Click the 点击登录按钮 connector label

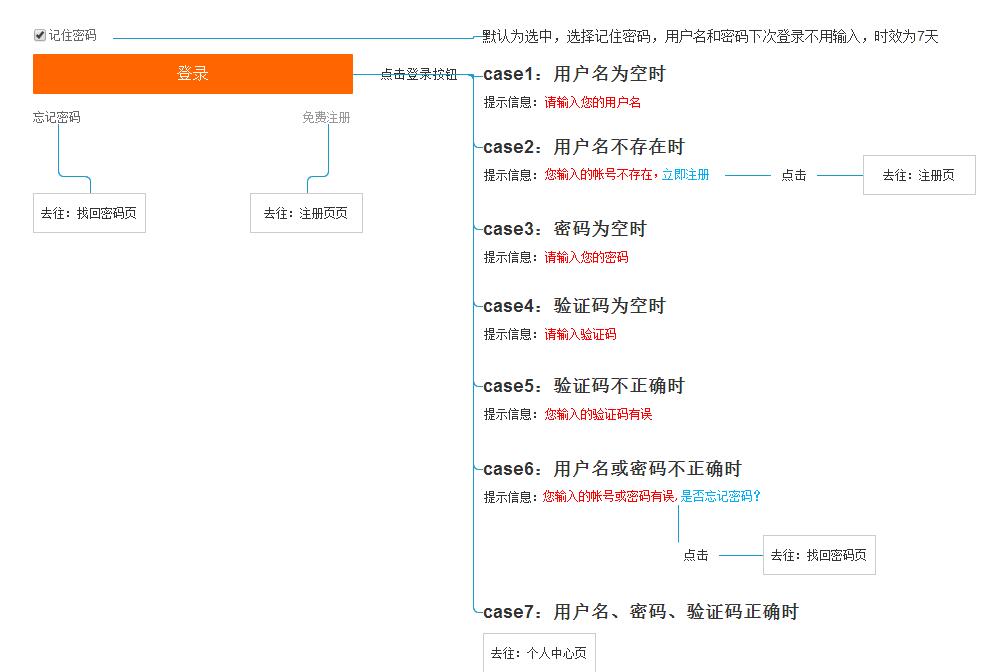click(418, 74)
